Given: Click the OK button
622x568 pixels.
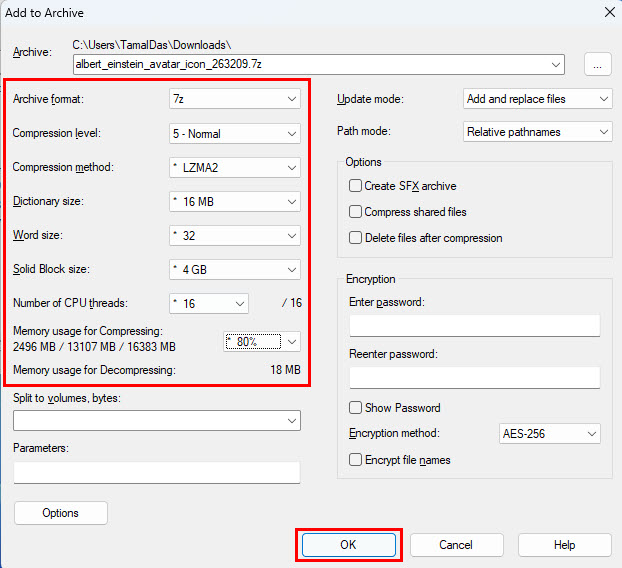Looking at the screenshot, I should (348, 545).
